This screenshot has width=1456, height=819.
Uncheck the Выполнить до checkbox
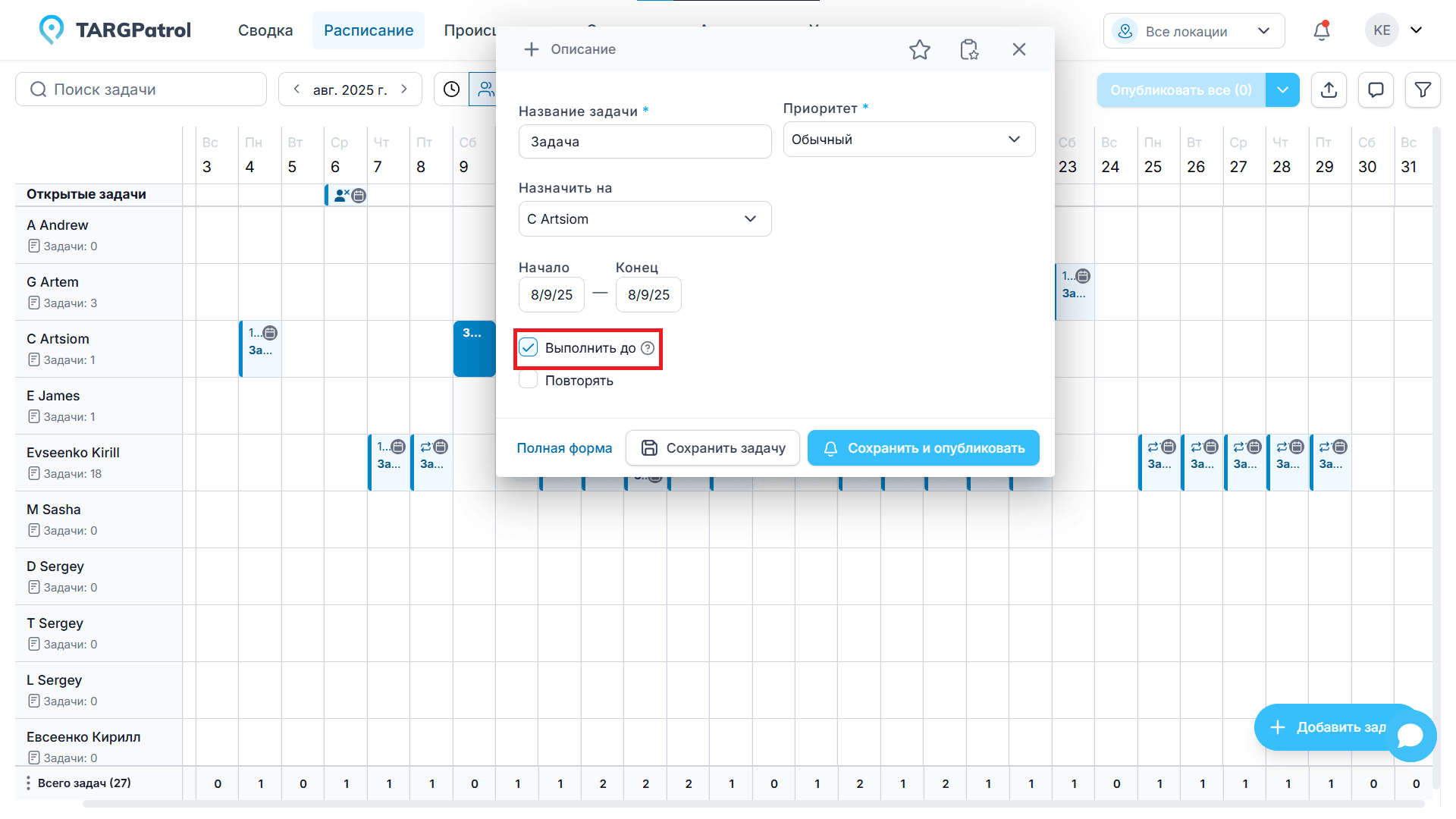click(529, 348)
